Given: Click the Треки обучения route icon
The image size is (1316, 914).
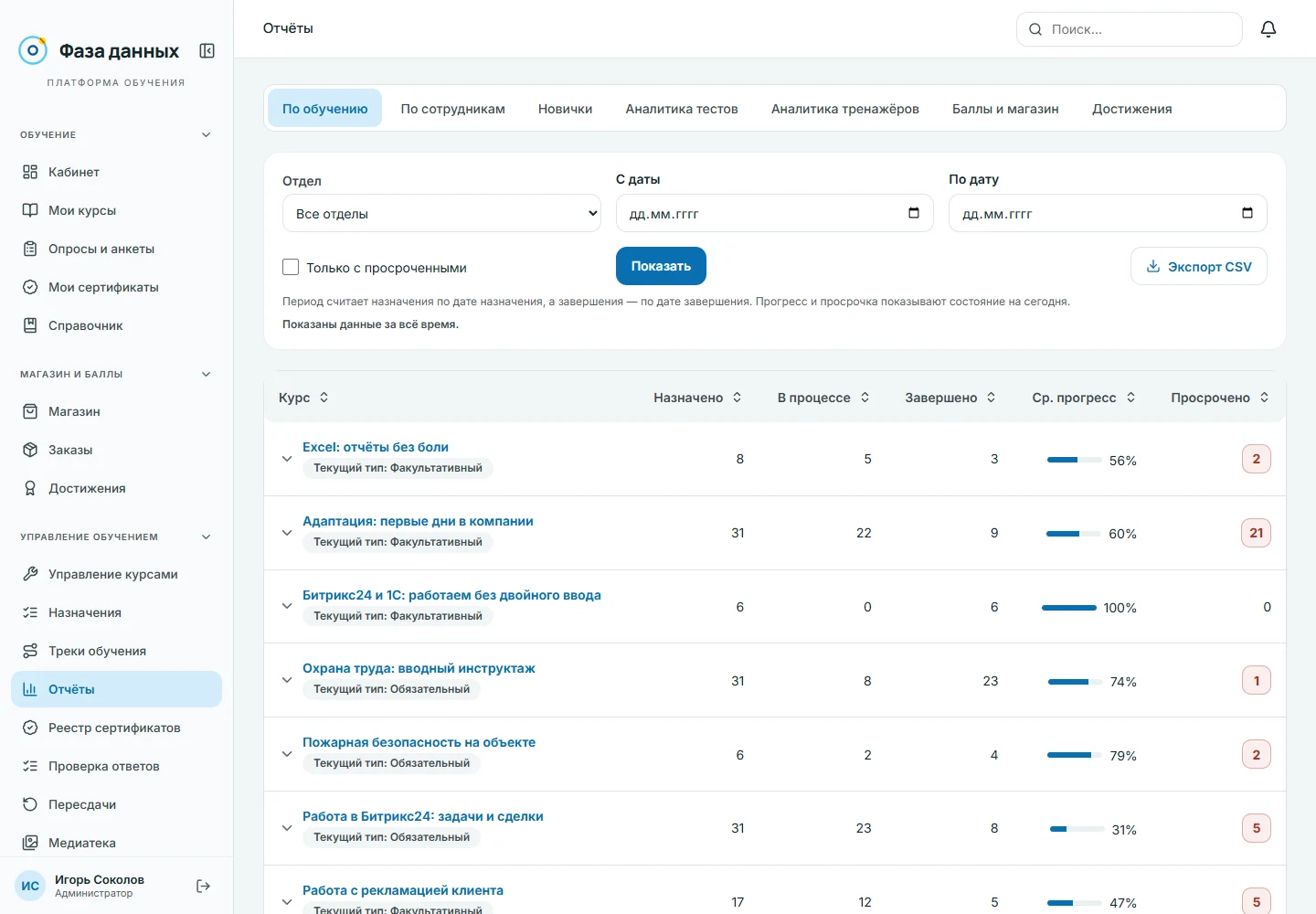Looking at the screenshot, I should pos(30,651).
